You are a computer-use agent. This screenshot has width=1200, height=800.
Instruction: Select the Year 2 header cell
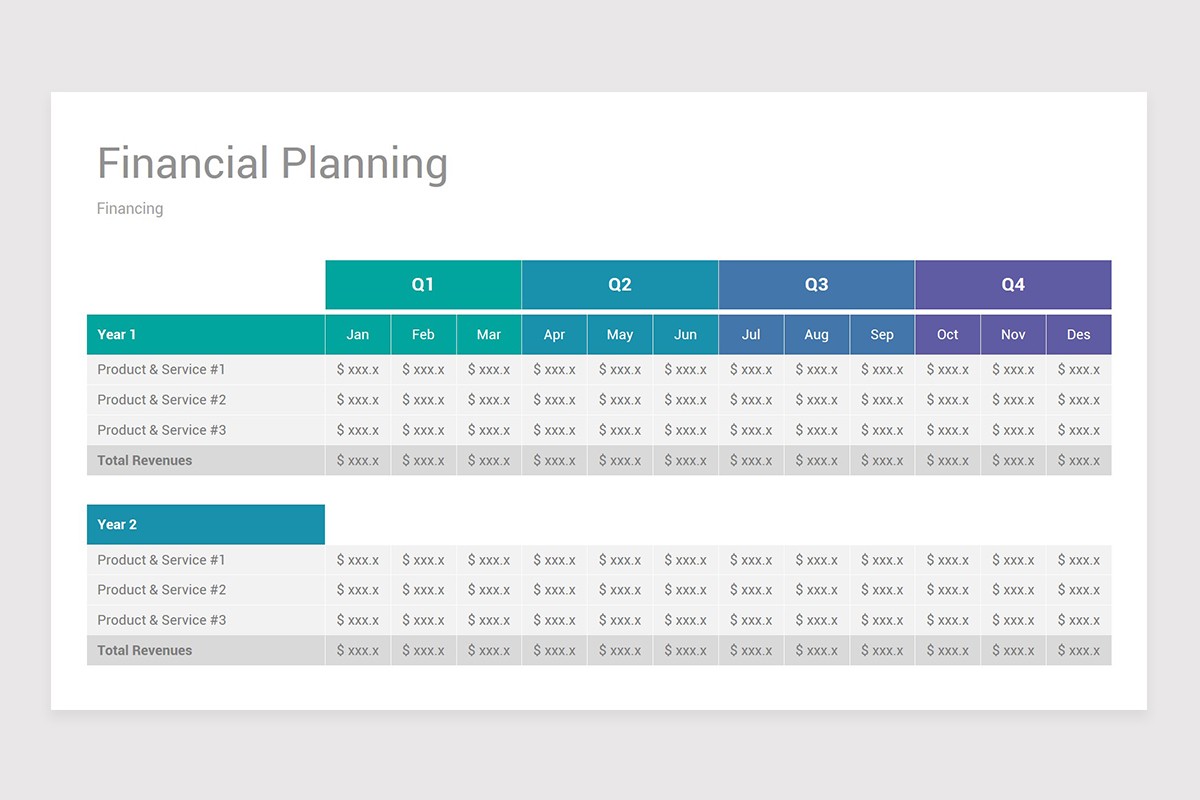tap(206, 525)
